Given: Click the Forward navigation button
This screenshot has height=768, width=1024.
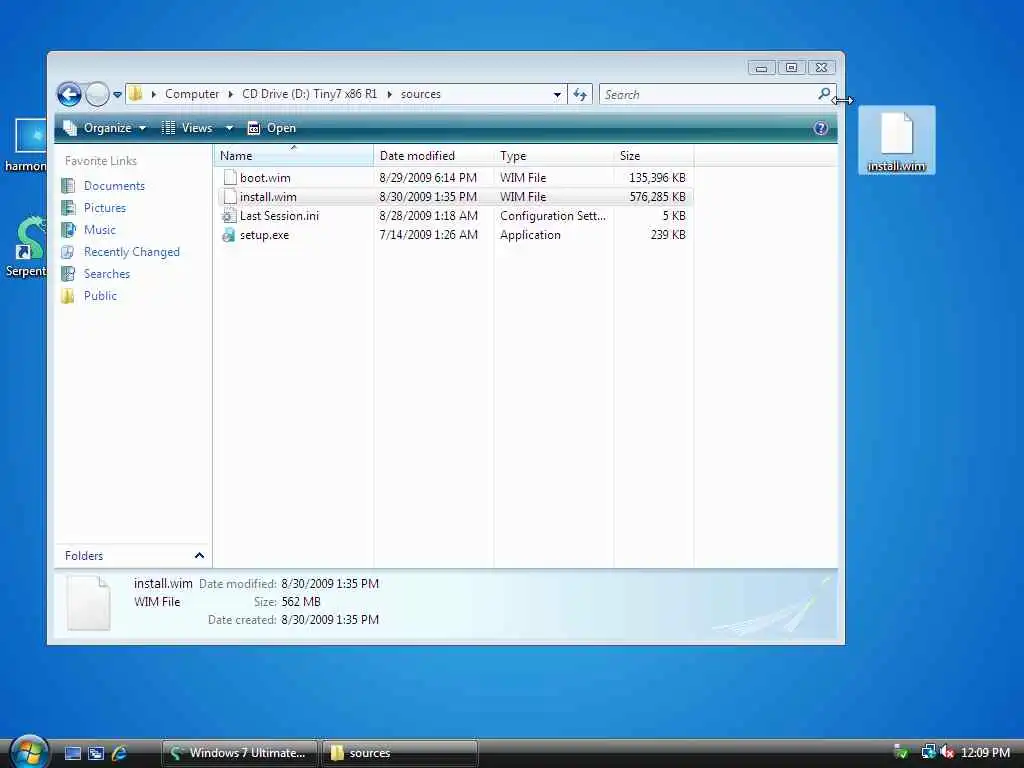Looking at the screenshot, I should pyautogui.click(x=97, y=94).
